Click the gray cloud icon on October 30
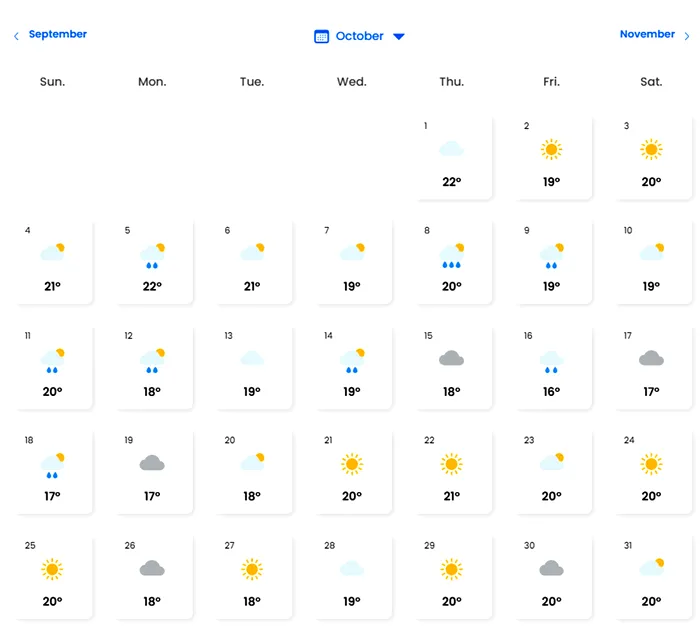The height and width of the screenshot is (631, 700). pos(551,568)
